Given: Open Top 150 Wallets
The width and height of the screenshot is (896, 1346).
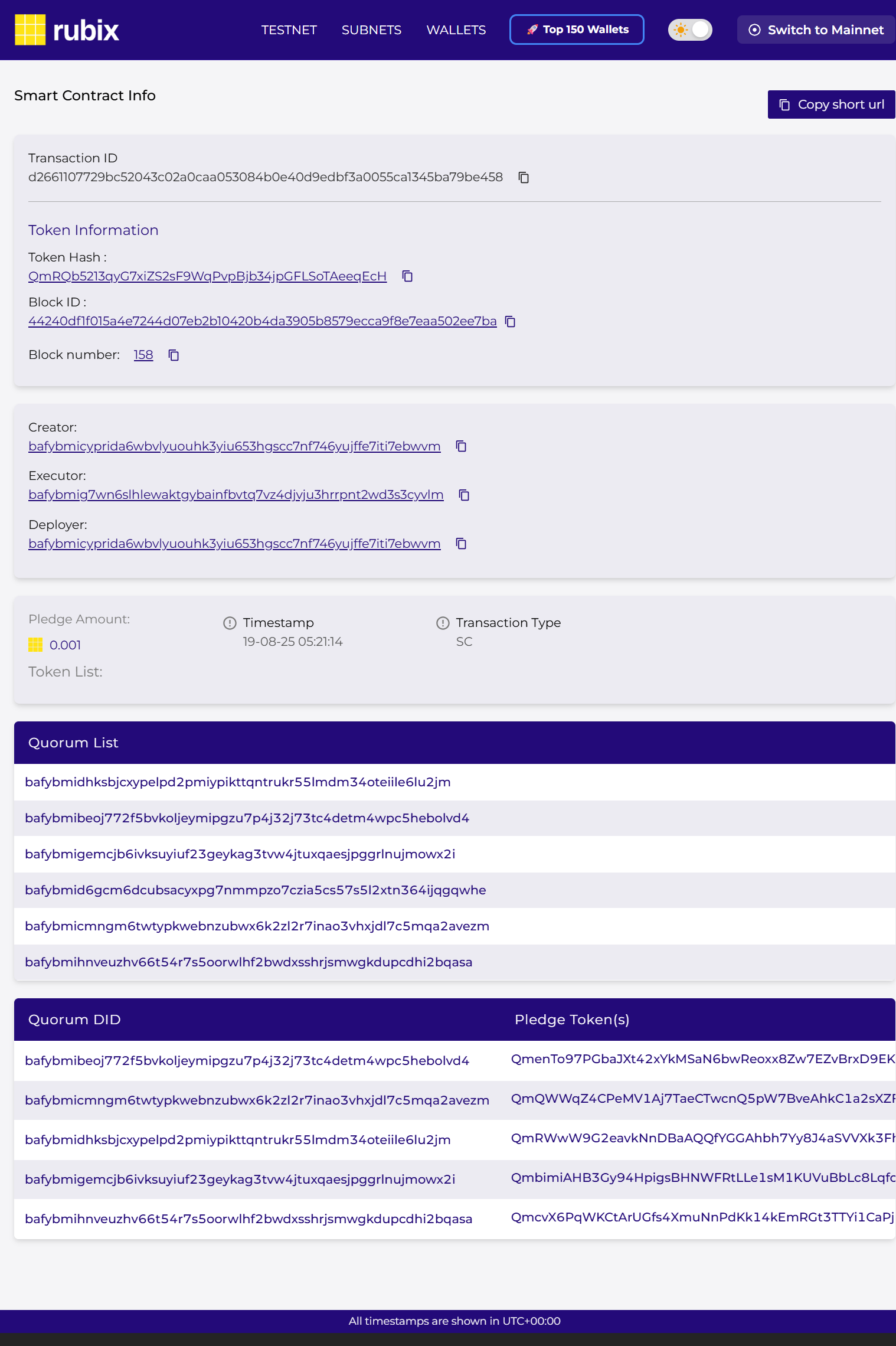Looking at the screenshot, I should 577,30.
